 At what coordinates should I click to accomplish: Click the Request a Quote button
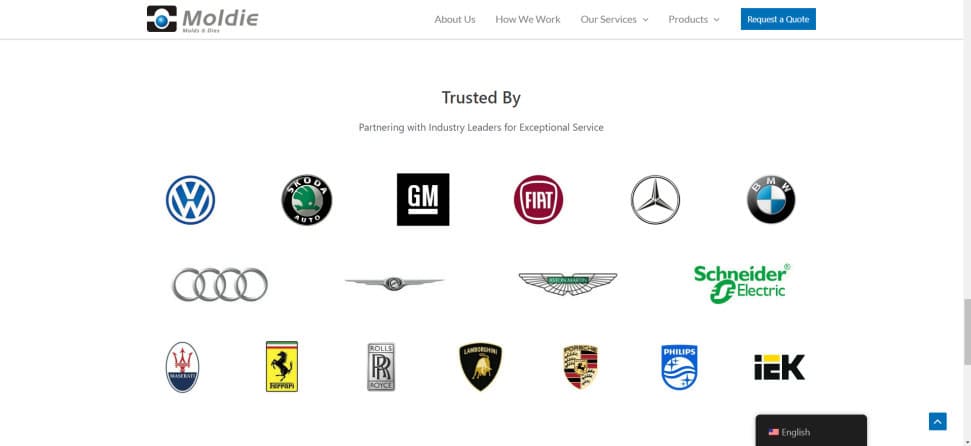pyautogui.click(x=778, y=19)
